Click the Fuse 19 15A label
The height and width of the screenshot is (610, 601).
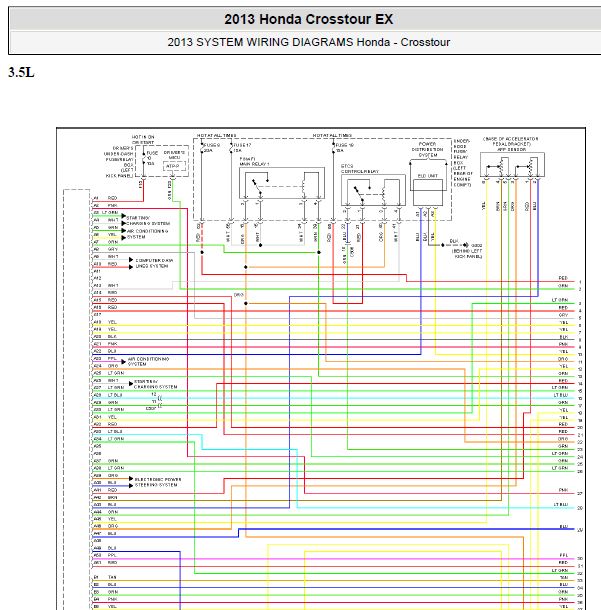pyautogui.click(x=345, y=147)
